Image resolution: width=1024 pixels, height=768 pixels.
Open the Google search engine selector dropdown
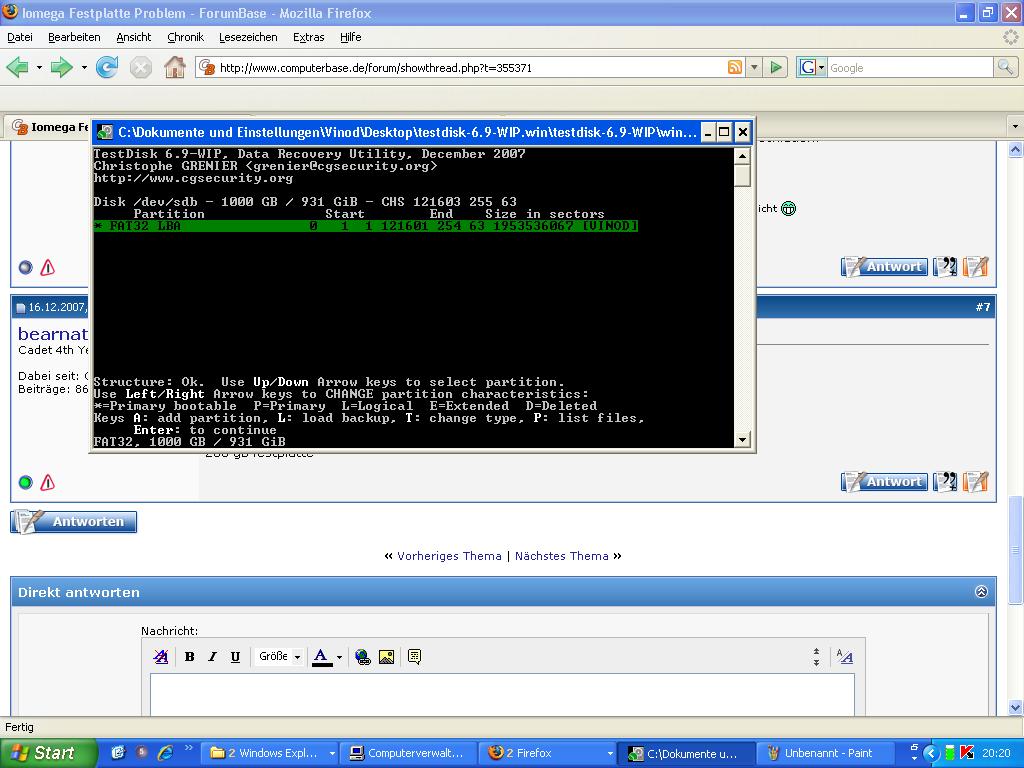[x=812, y=67]
